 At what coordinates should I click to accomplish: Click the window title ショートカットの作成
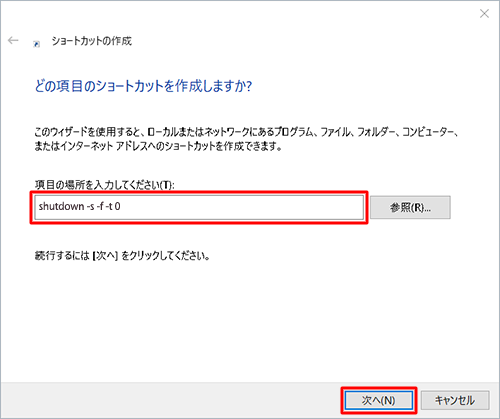[92, 41]
